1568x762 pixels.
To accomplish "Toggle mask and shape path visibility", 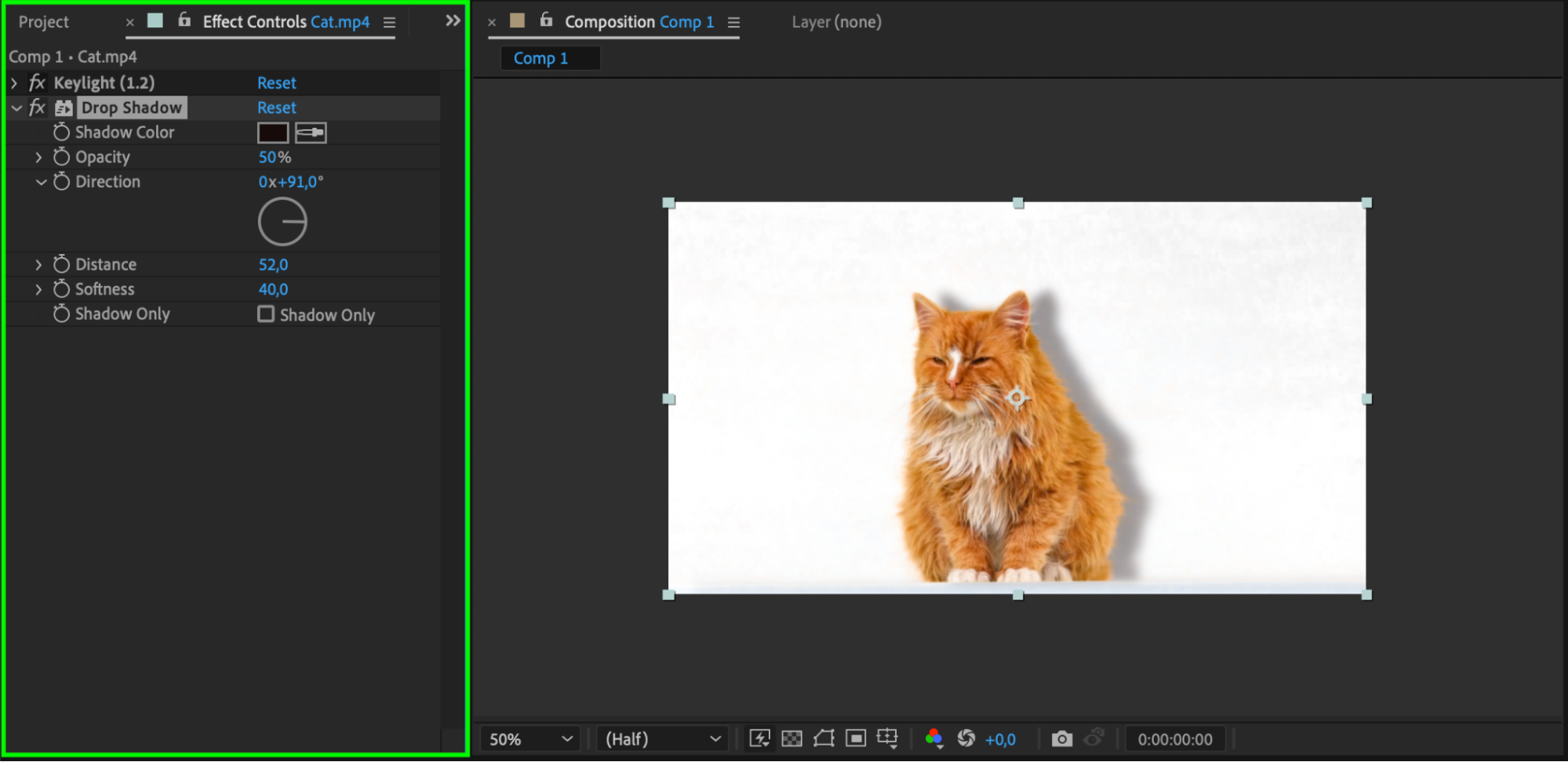I will [824, 738].
